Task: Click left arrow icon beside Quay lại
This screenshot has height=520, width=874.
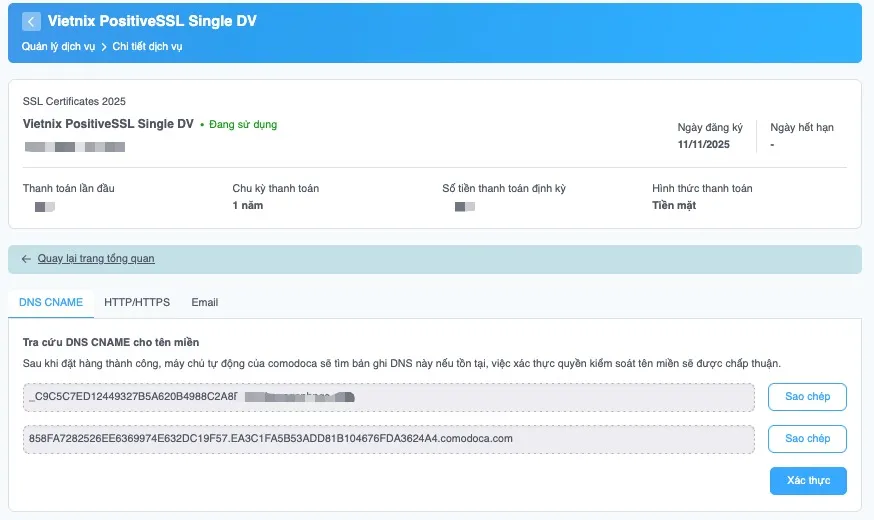Action: [x=26, y=259]
